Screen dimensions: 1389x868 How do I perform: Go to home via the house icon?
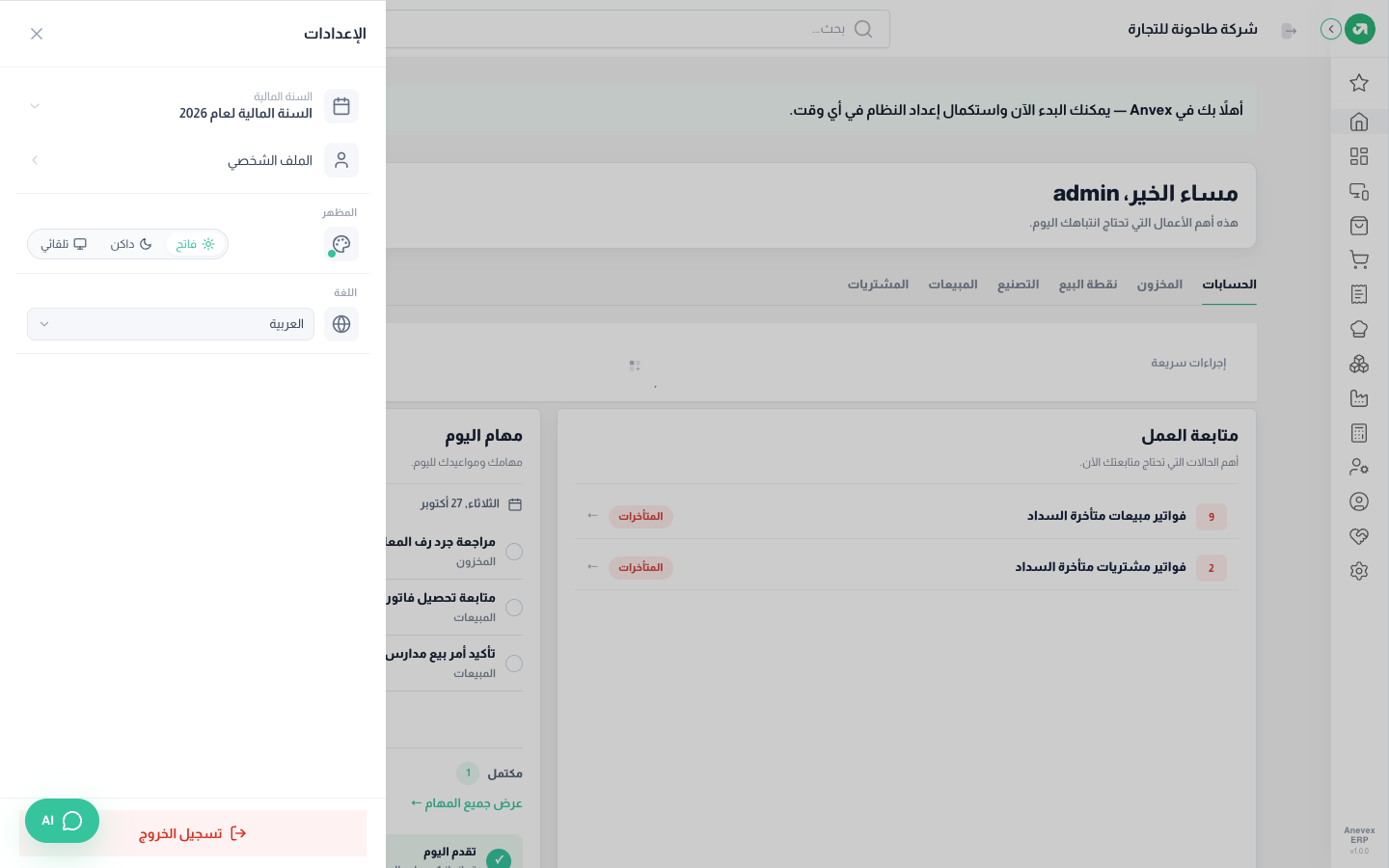click(1359, 122)
